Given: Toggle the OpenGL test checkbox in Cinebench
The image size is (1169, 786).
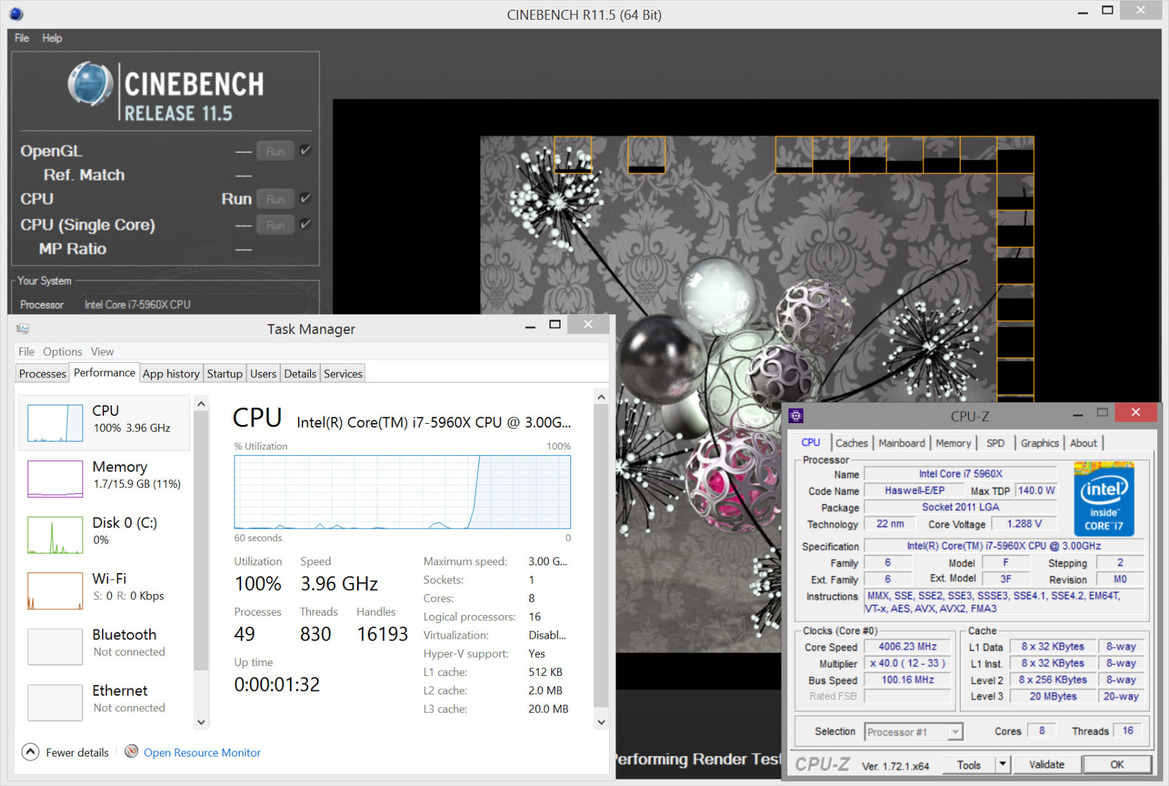Looking at the screenshot, I should point(305,151).
